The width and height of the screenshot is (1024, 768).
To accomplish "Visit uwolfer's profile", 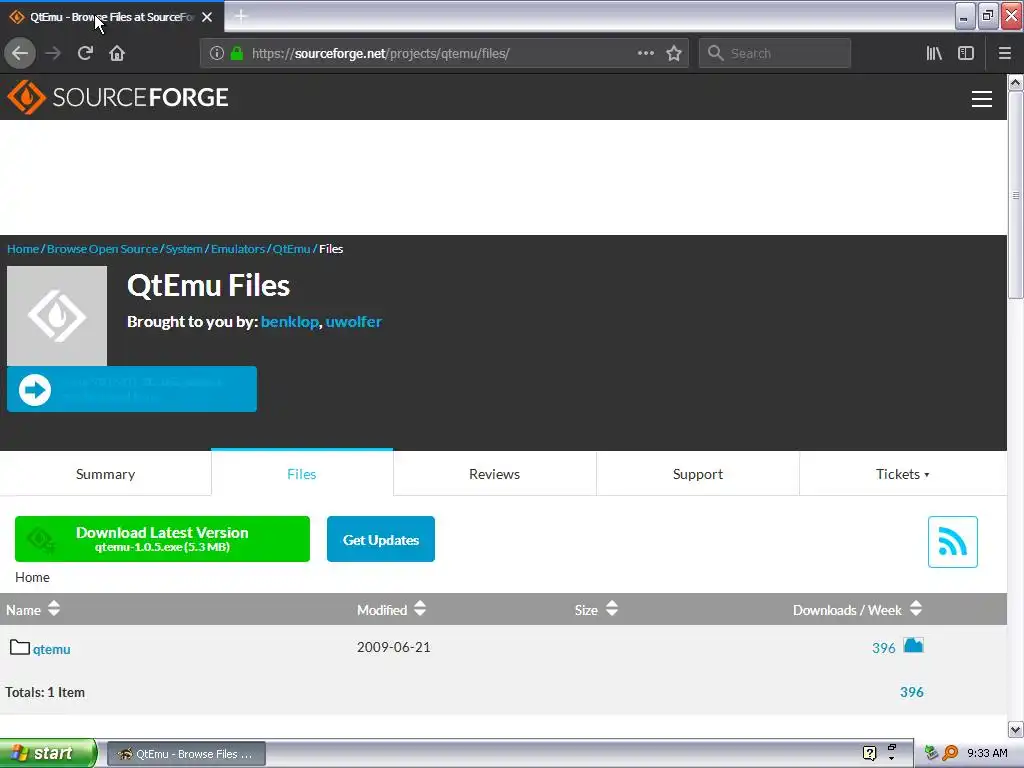I will pos(353,321).
